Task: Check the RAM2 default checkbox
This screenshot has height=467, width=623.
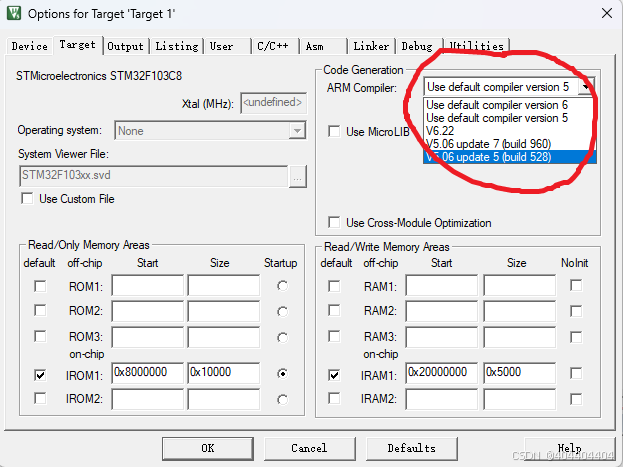Action: point(334,310)
